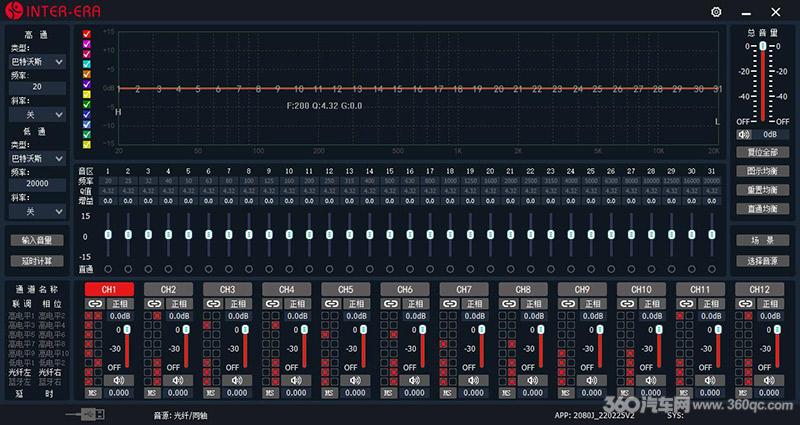
Task: Click the 总音量 master volume slider
Action: coord(763,83)
